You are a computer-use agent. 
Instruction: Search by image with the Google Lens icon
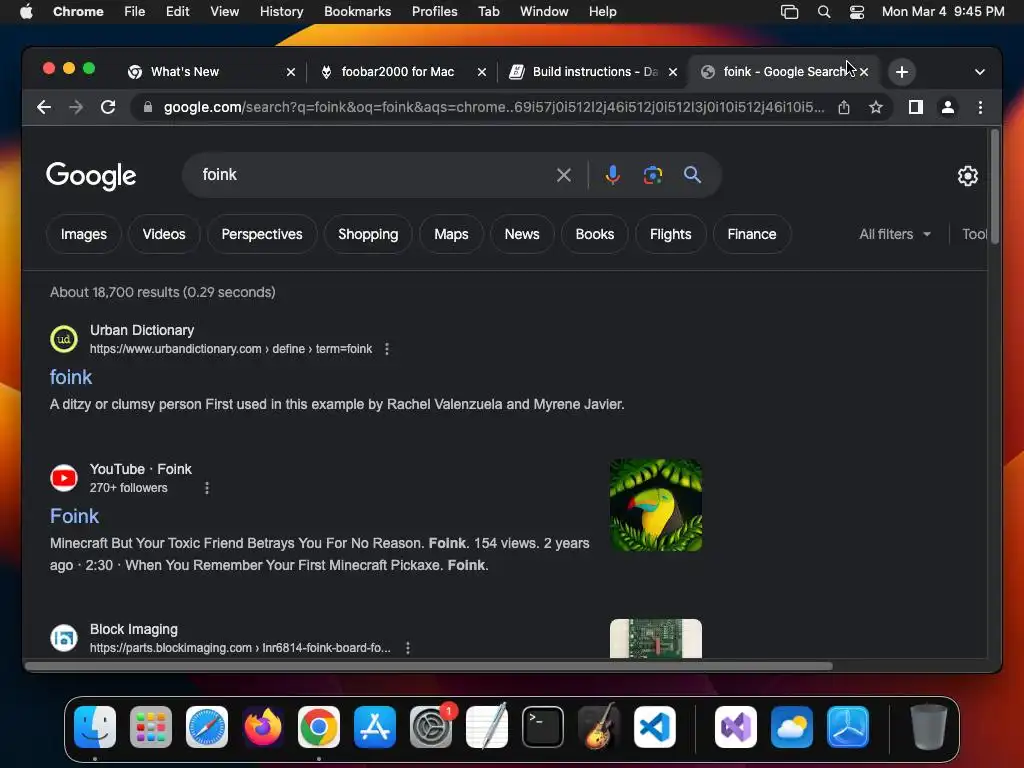652,175
